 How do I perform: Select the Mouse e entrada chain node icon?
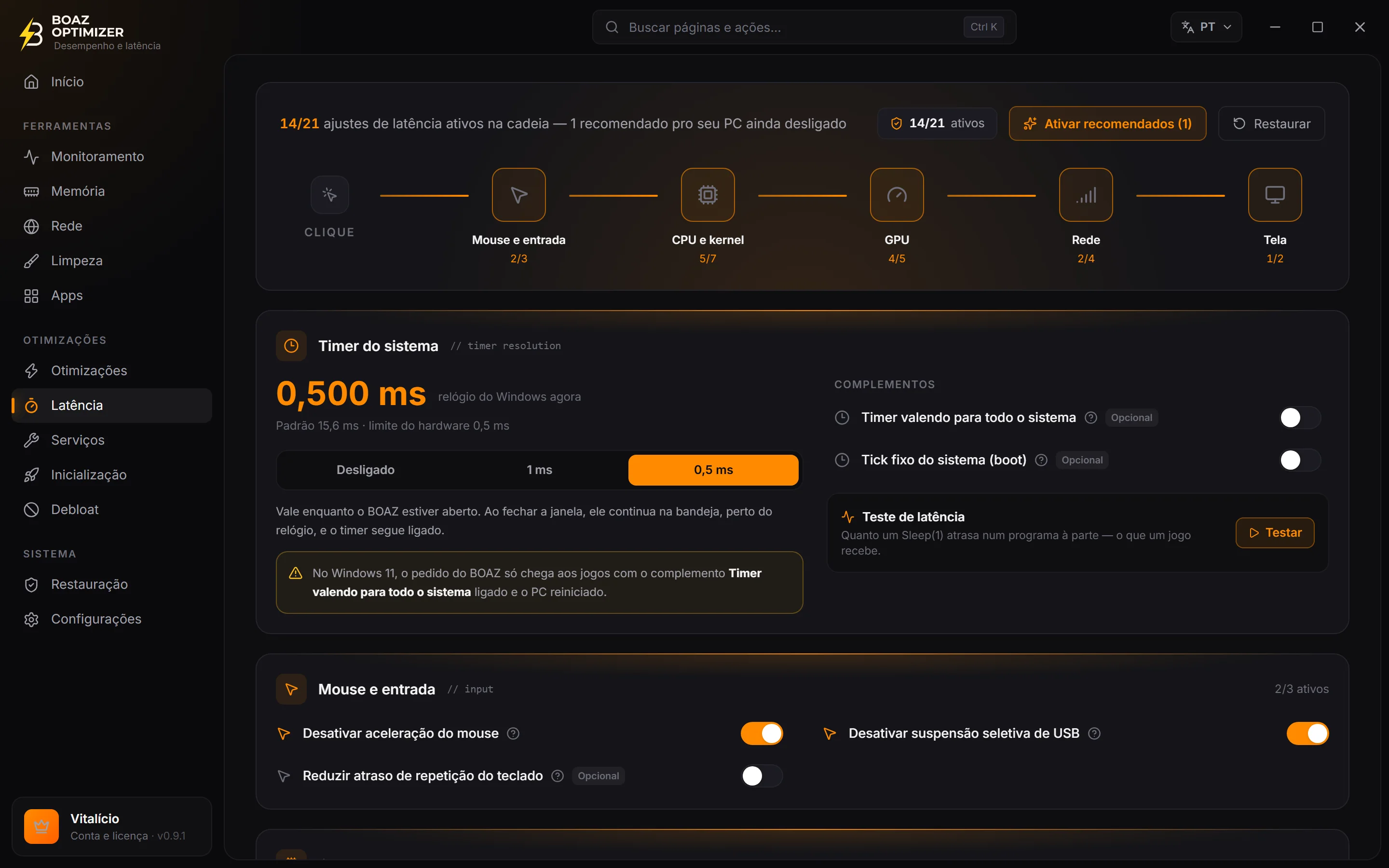click(519, 195)
